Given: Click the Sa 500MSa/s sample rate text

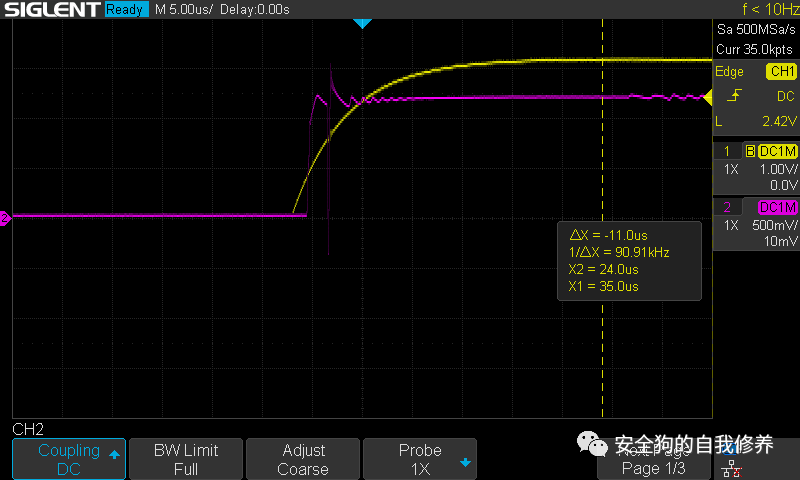Looking at the screenshot, I should pos(756,30).
